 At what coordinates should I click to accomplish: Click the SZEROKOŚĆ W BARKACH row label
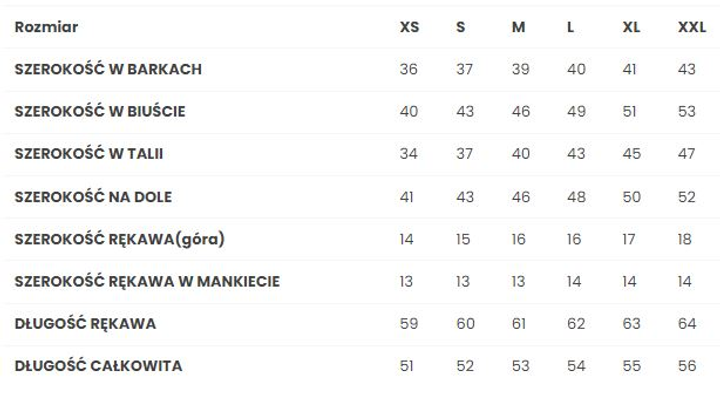(x=108, y=69)
